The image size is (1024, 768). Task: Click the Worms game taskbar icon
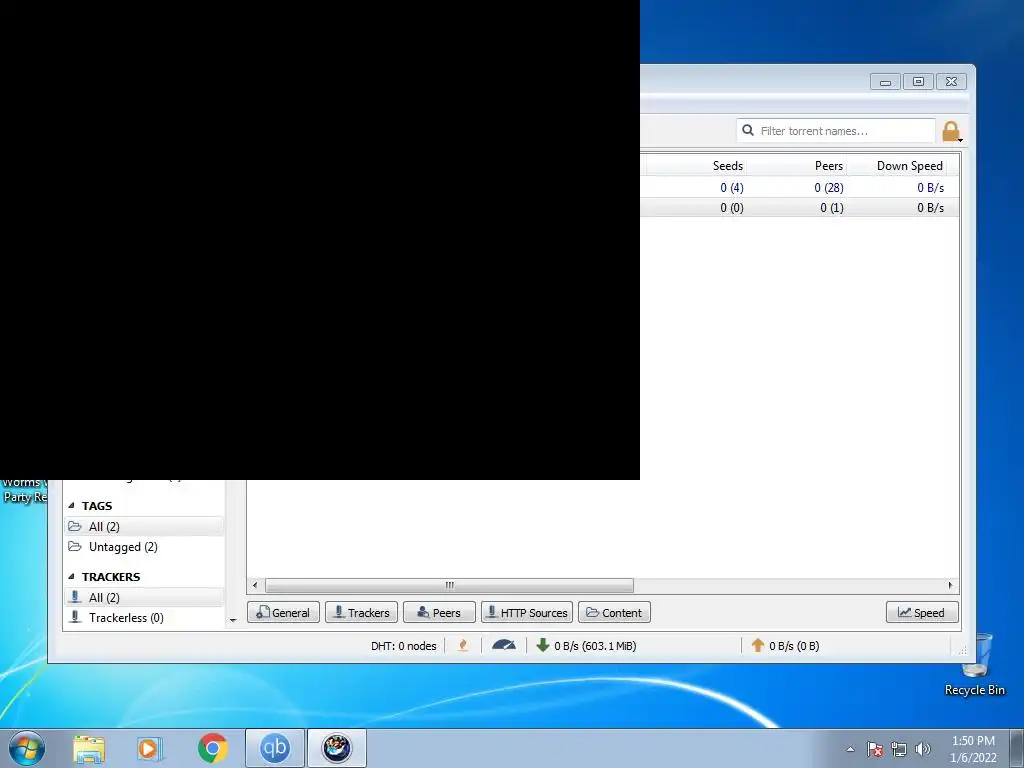337,748
